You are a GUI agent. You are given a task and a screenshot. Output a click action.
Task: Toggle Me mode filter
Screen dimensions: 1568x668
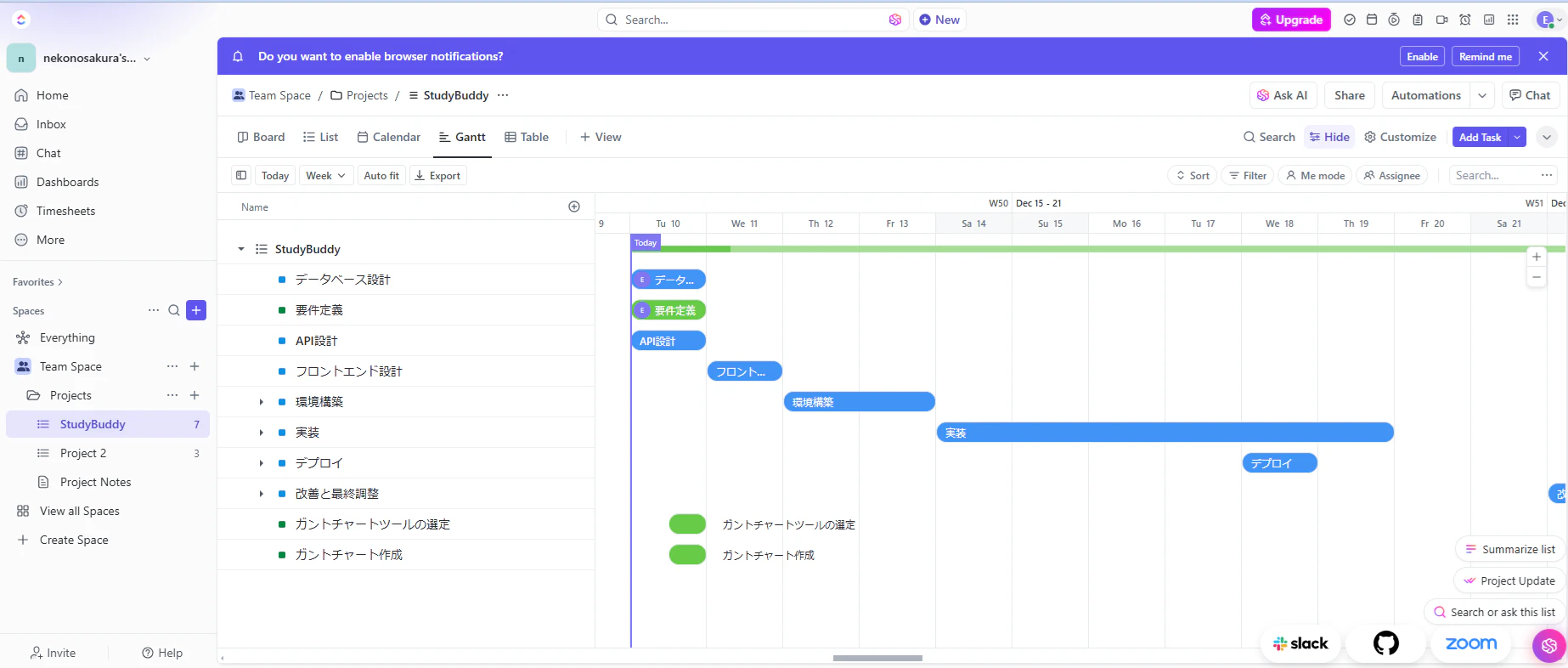[x=1316, y=175]
